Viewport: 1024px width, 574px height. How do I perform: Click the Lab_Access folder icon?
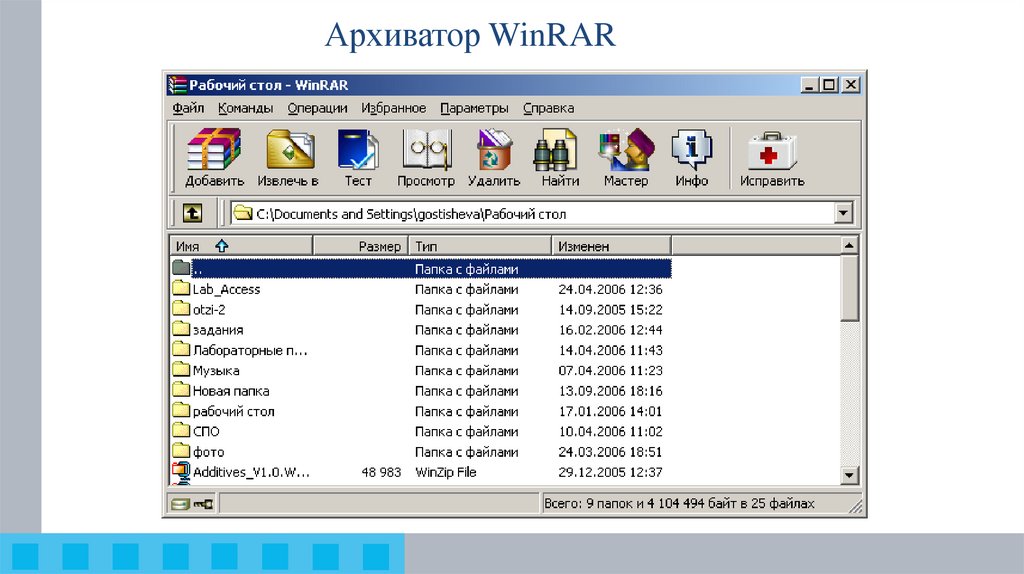coord(181,288)
